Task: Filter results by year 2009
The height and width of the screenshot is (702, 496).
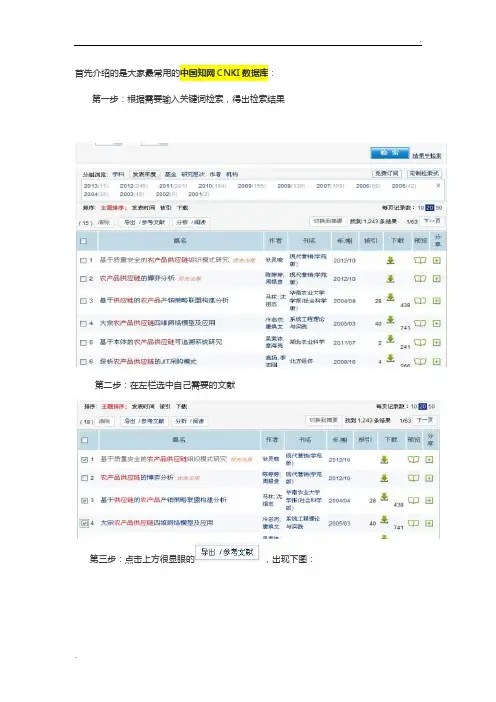Action: [x=252, y=186]
